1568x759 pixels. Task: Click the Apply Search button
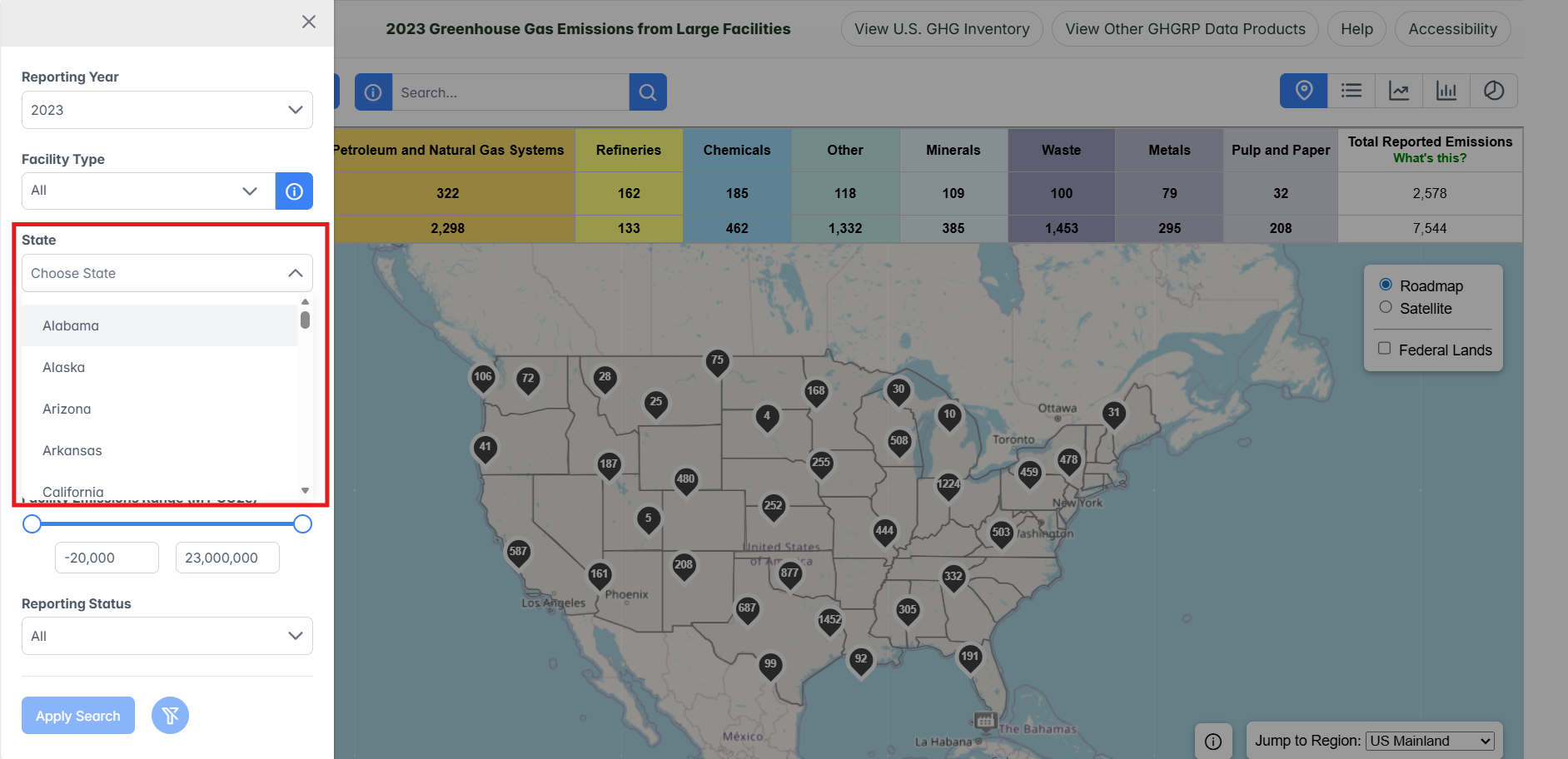point(78,716)
